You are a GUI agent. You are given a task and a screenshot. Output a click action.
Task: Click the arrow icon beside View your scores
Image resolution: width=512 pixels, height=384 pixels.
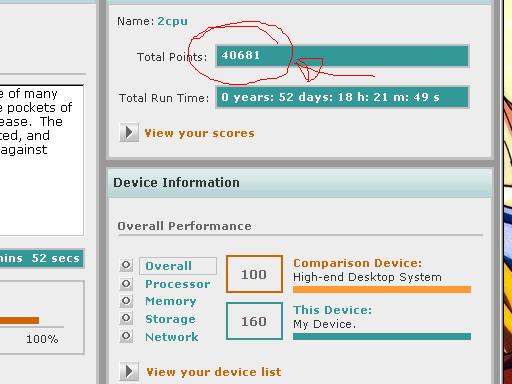click(129, 133)
